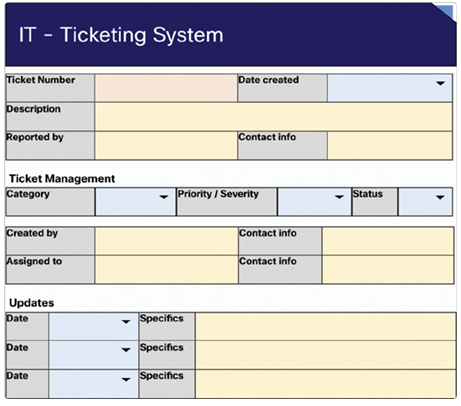
Task: Click the second Specifics text field
Action: pos(326,355)
